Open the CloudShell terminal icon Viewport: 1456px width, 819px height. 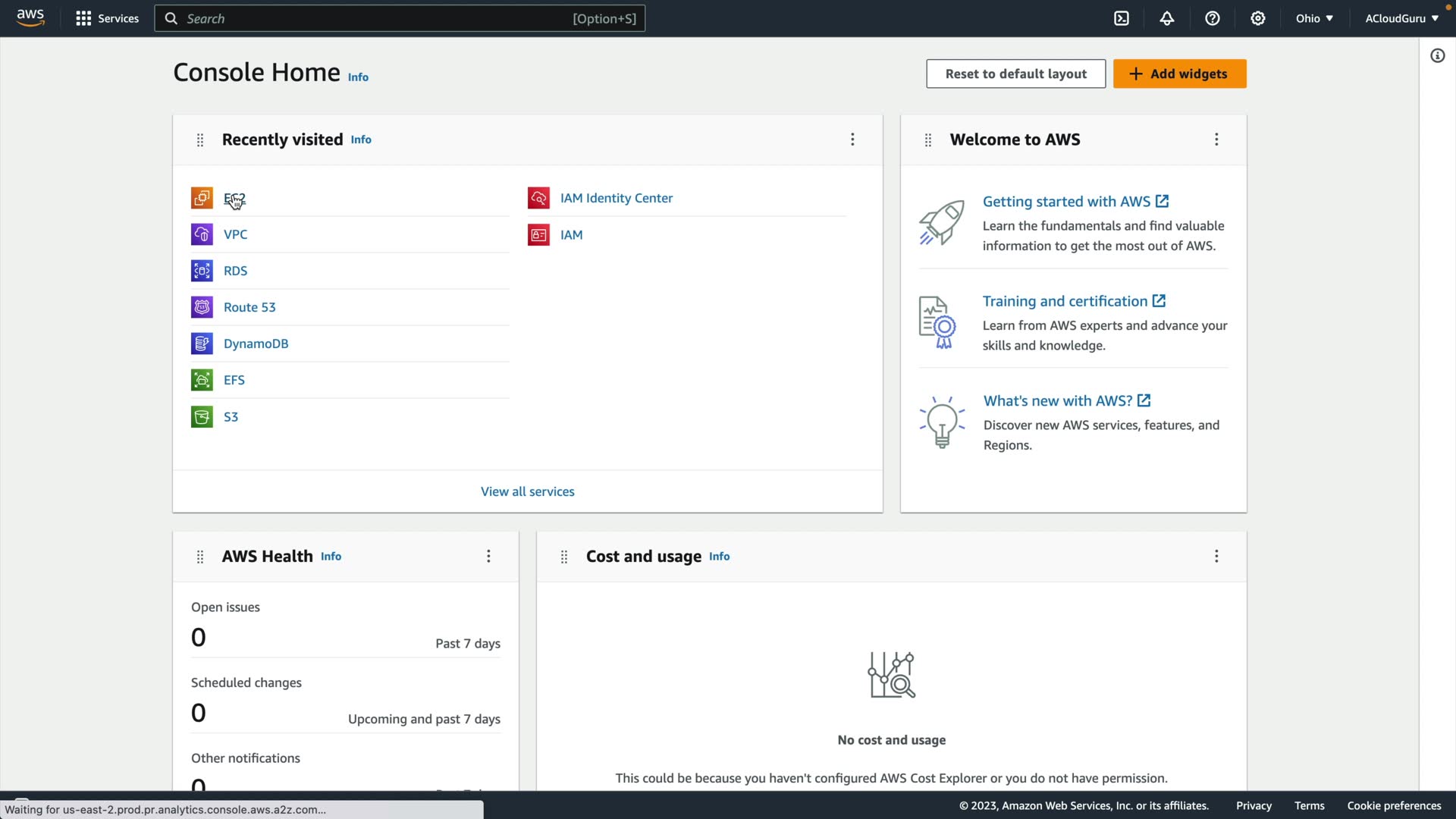coord(1122,18)
